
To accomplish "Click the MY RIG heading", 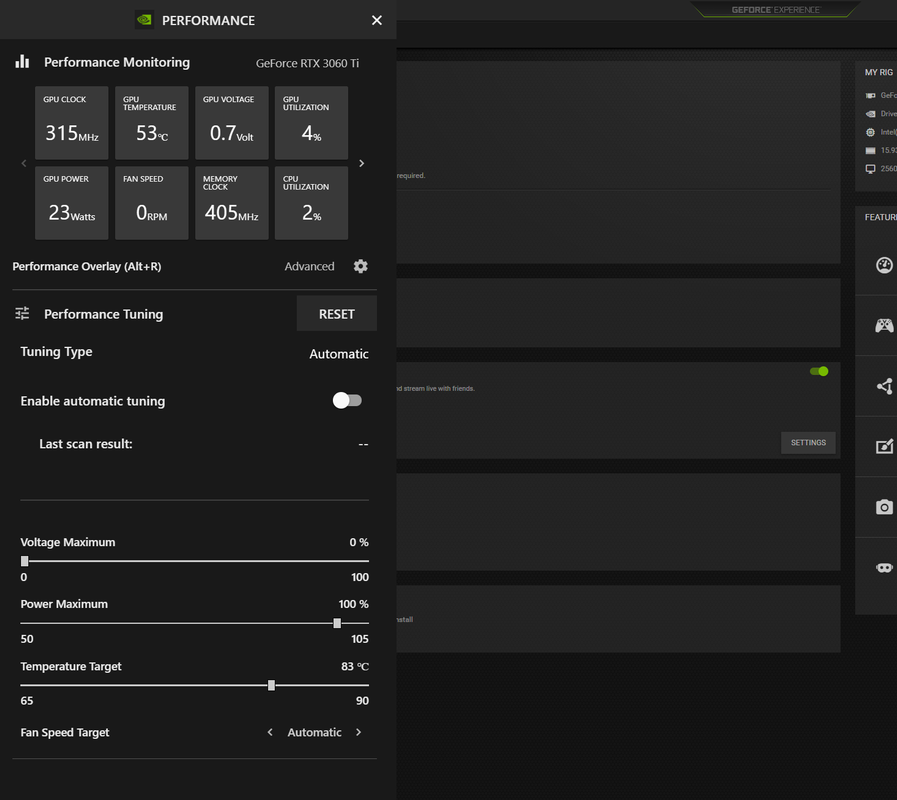I will pos(879,72).
